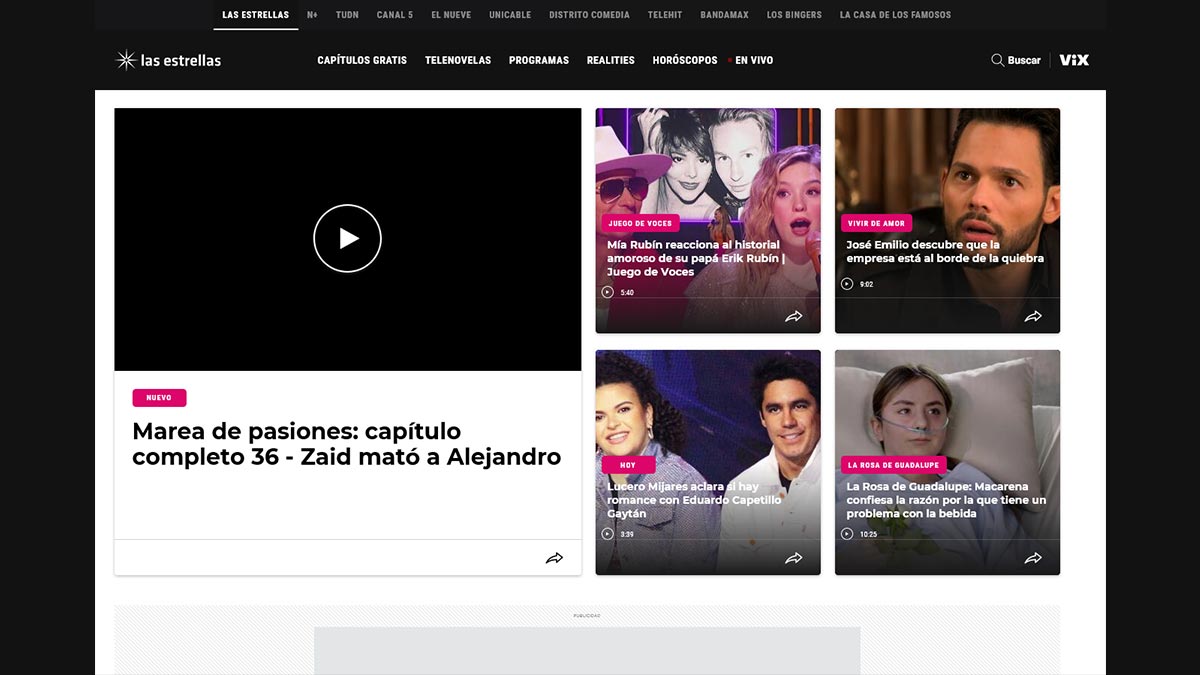
Task: Open La Casa de los Famosos tab
Action: coord(895,15)
